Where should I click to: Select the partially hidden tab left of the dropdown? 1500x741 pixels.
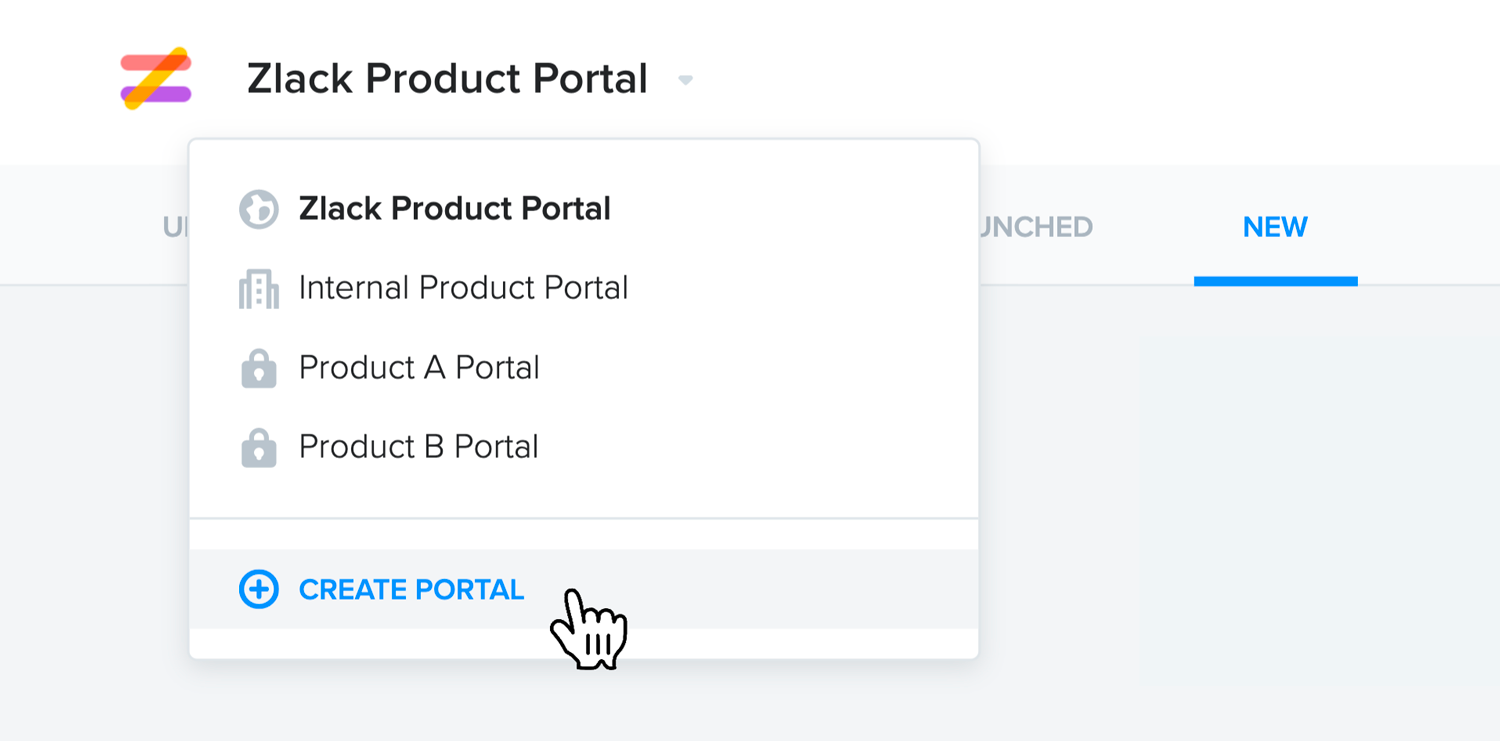coord(175,227)
